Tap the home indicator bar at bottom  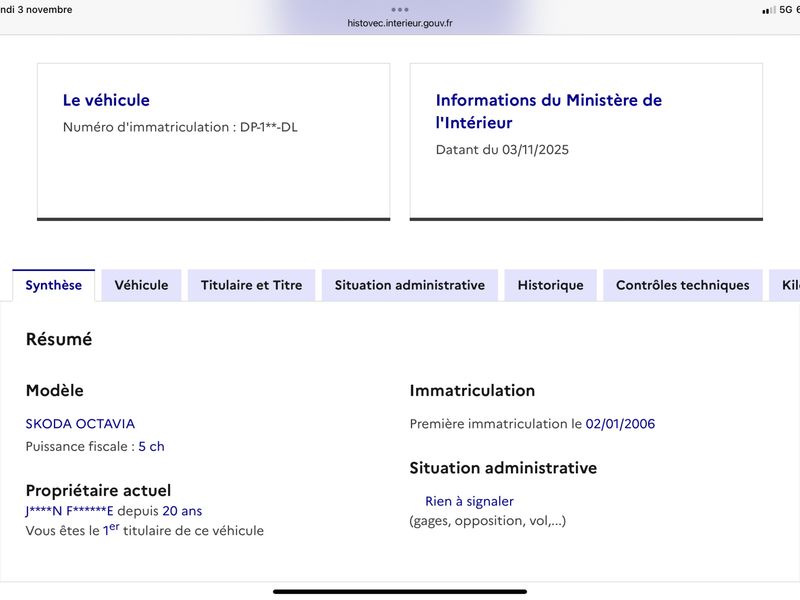coord(399,592)
